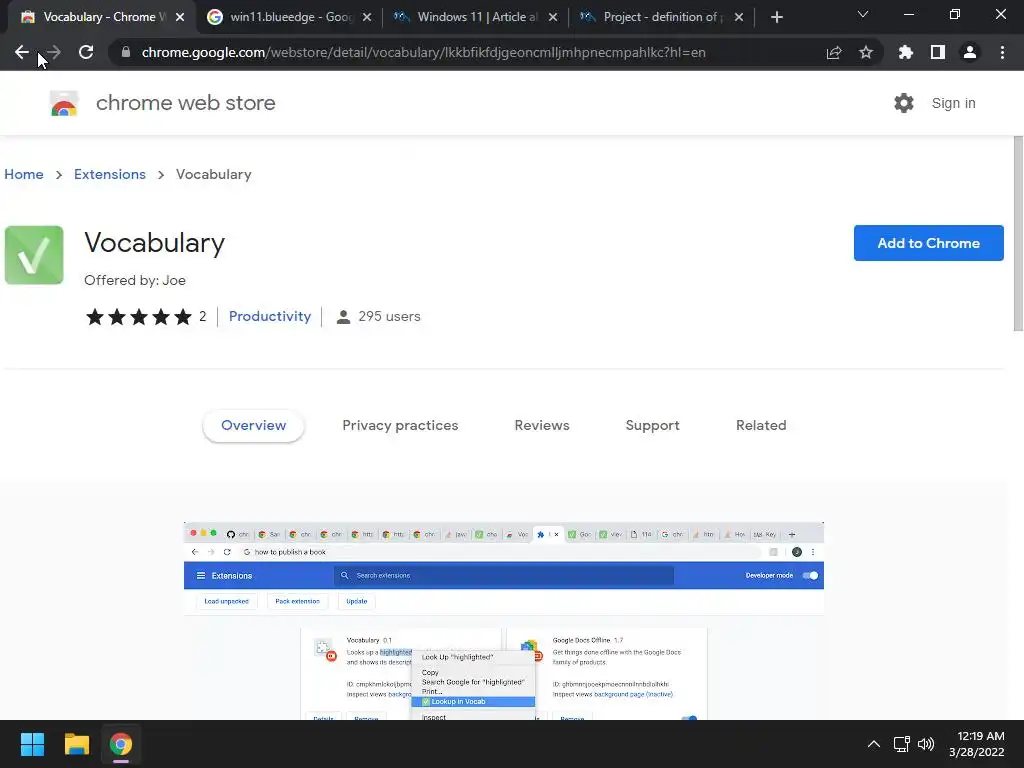Click the Add to Chrome button
1024x768 pixels.
coord(928,243)
